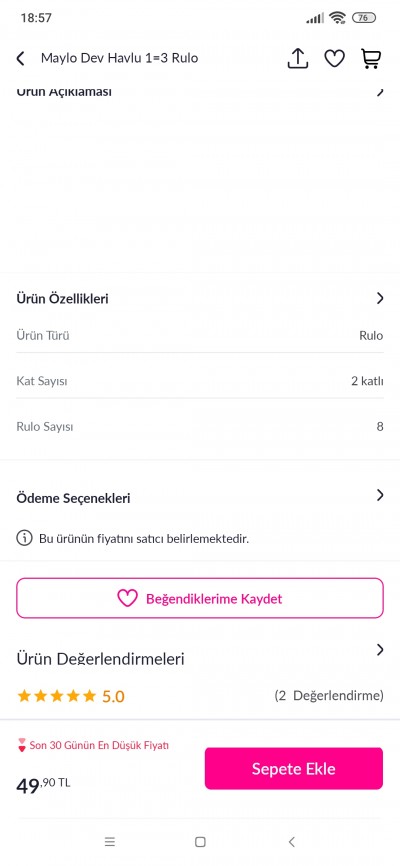This screenshot has width=400, height=866.
Task: Expand Ödeme Seçenekleri chevron
Action: tap(380, 495)
